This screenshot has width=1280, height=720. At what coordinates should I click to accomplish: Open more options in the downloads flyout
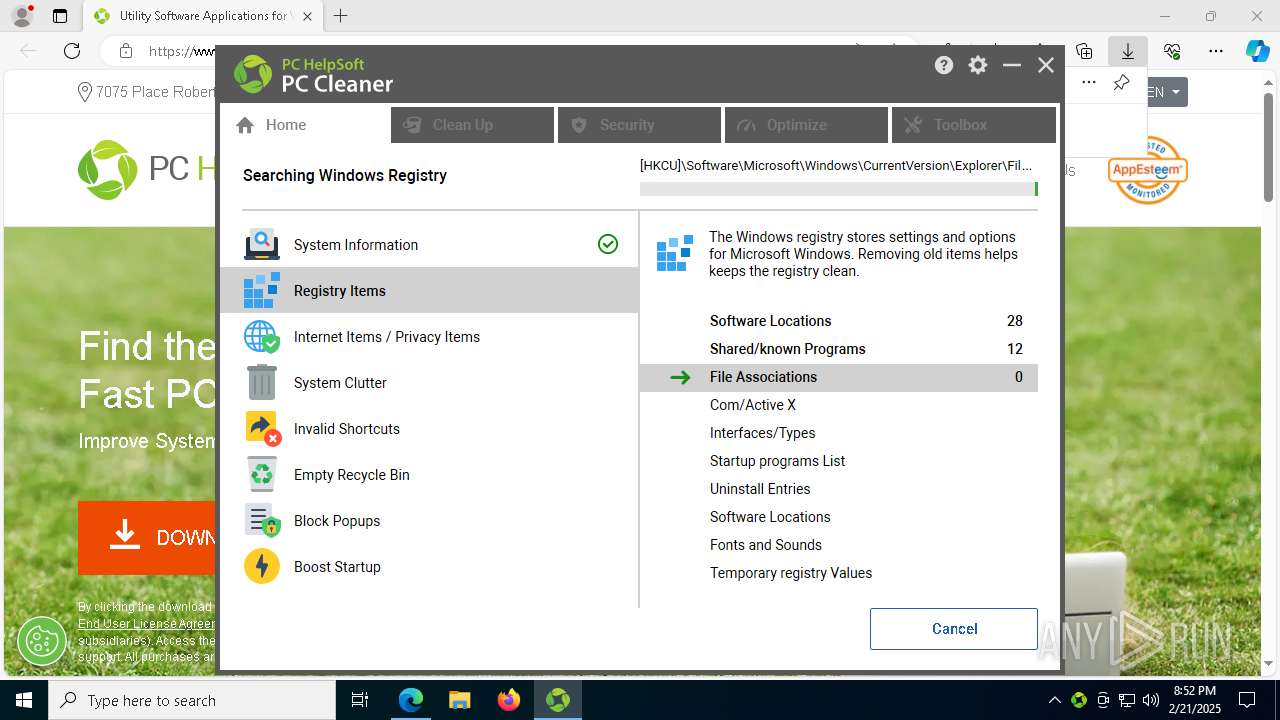[x=1089, y=83]
